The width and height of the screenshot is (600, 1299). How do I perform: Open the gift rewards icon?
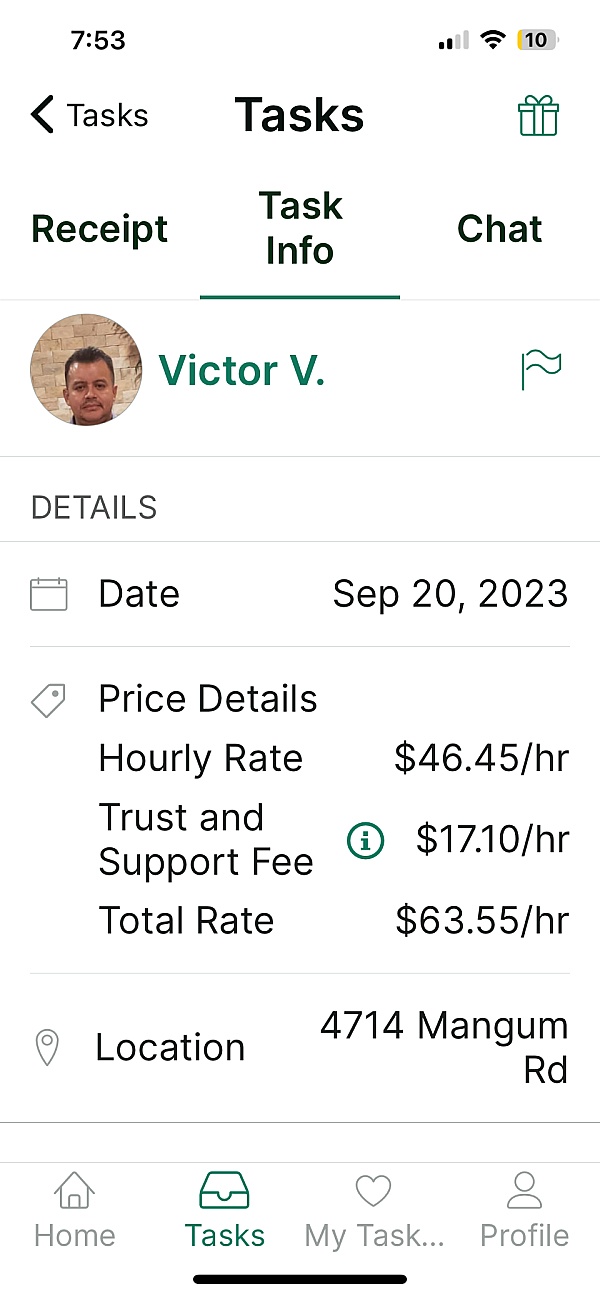[x=538, y=116]
